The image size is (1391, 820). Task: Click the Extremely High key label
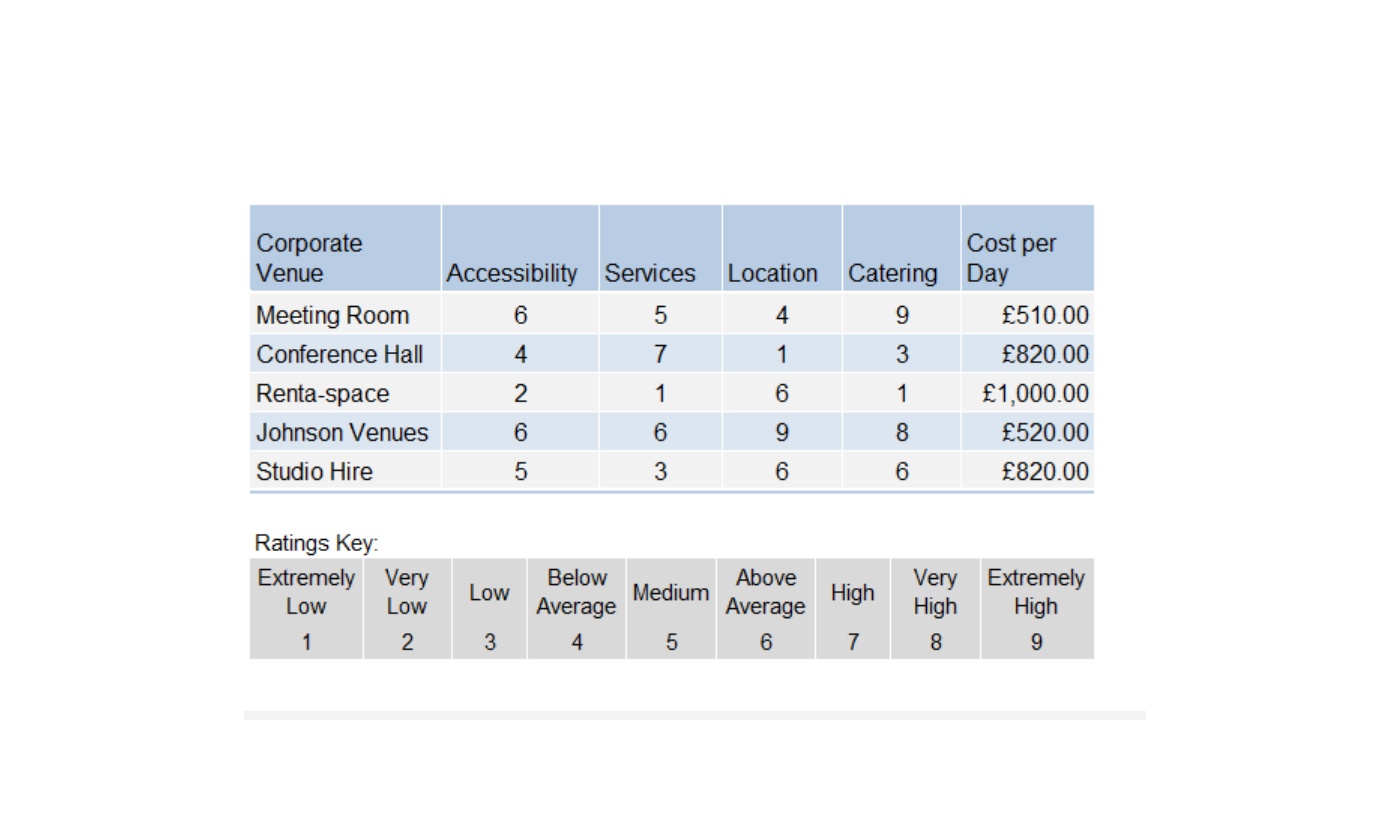click(1036, 592)
